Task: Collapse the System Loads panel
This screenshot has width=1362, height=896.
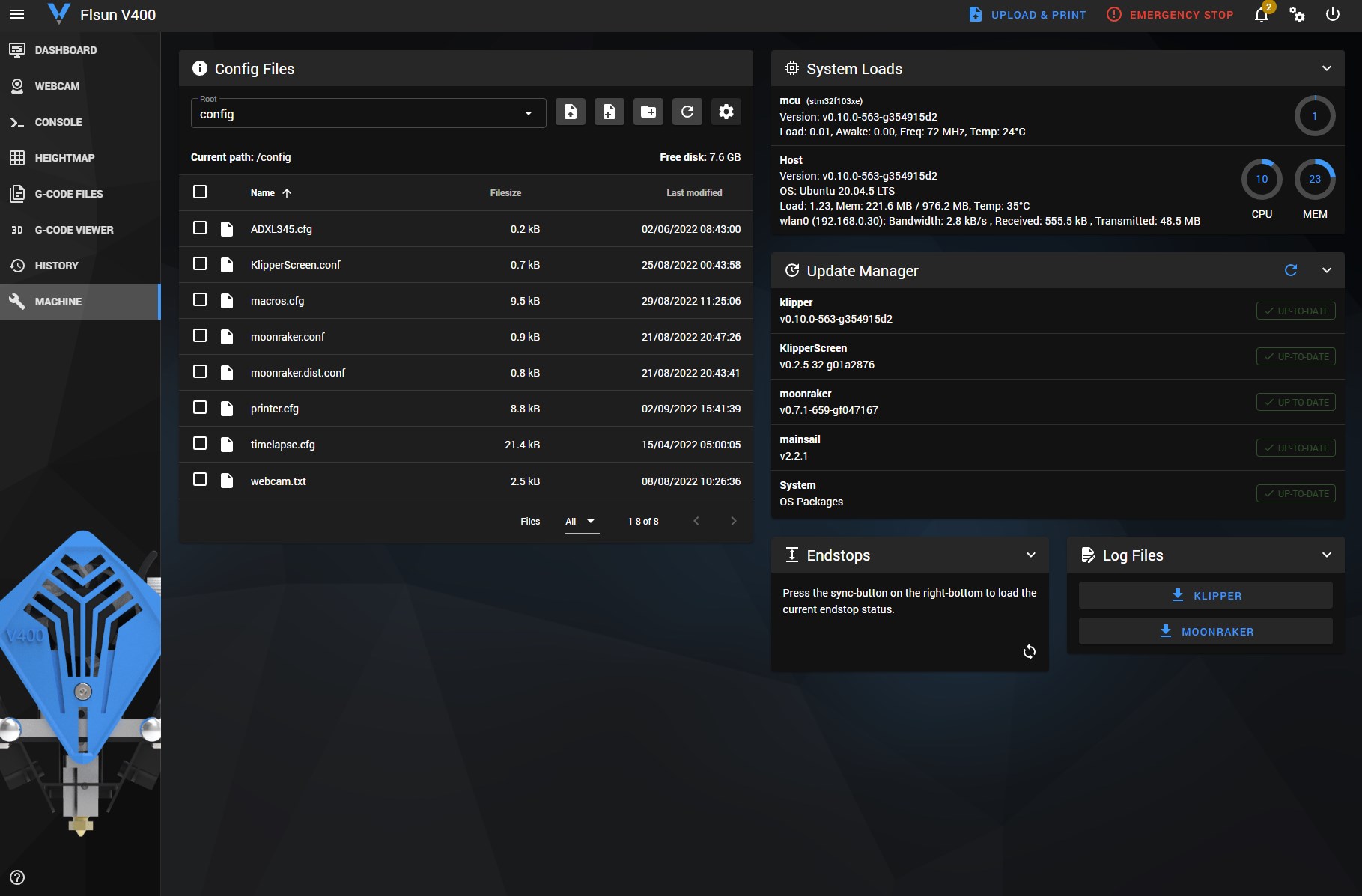Action: [x=1327, y=68]
